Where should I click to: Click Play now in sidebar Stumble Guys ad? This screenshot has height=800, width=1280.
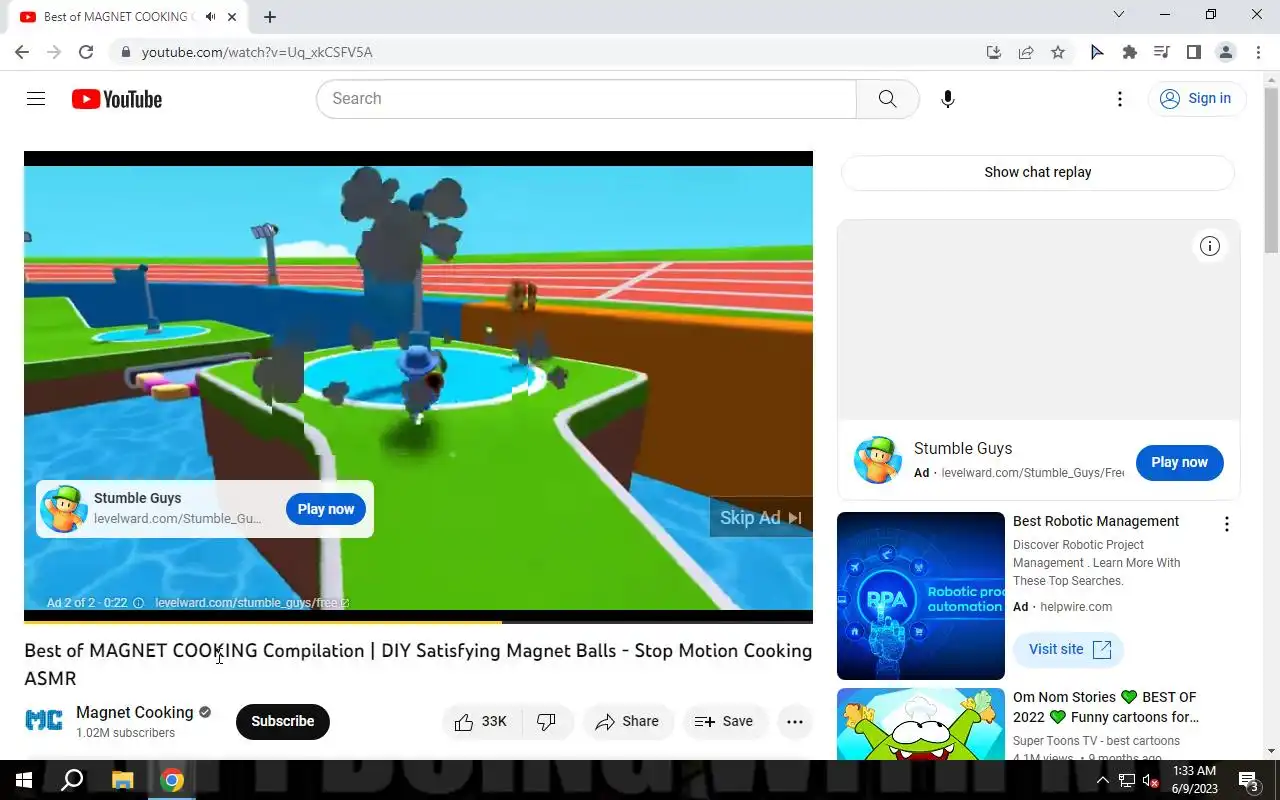1179,462
